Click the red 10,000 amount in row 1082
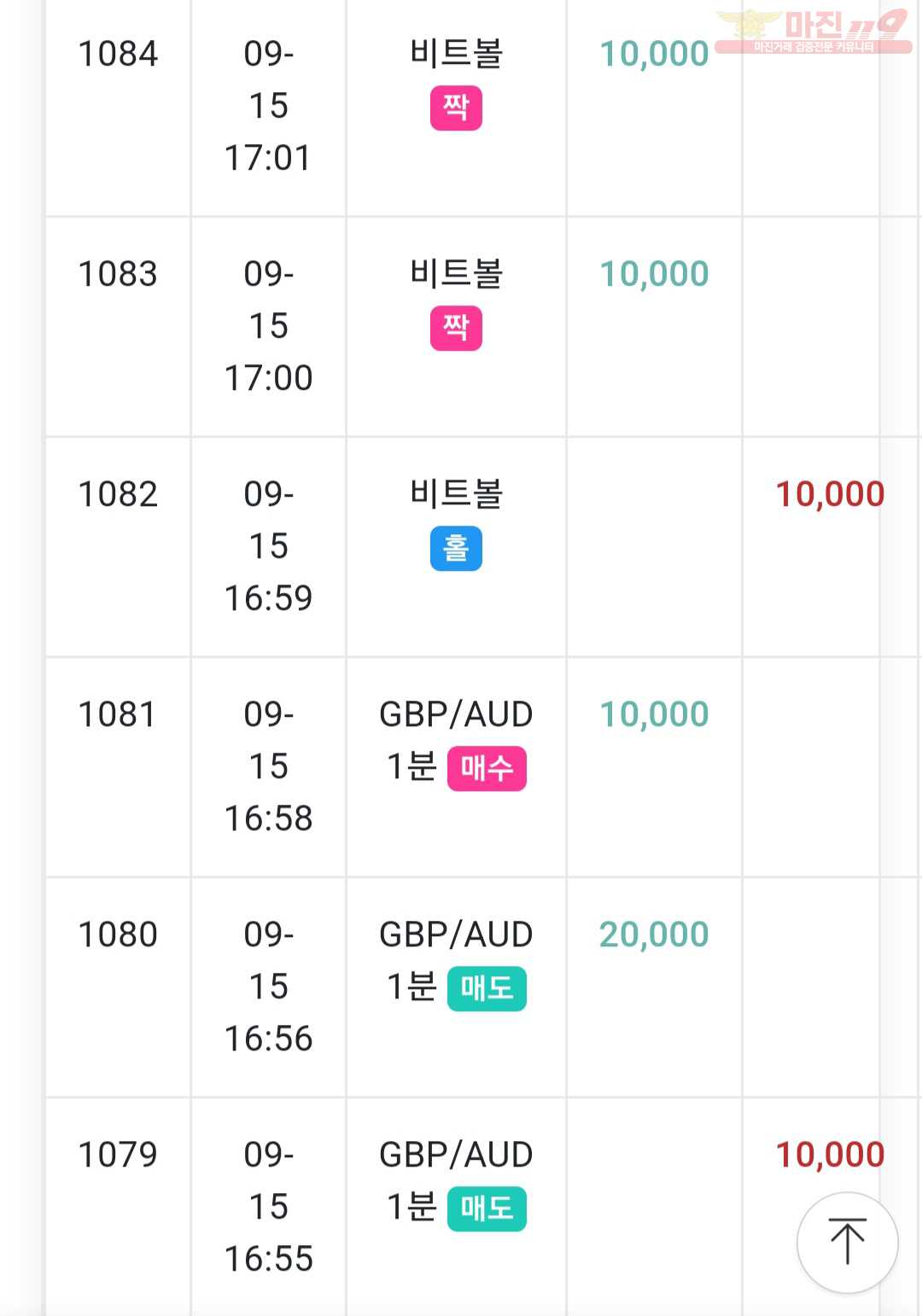This screenshot has height=1316, width=922. tap(830, 494)
